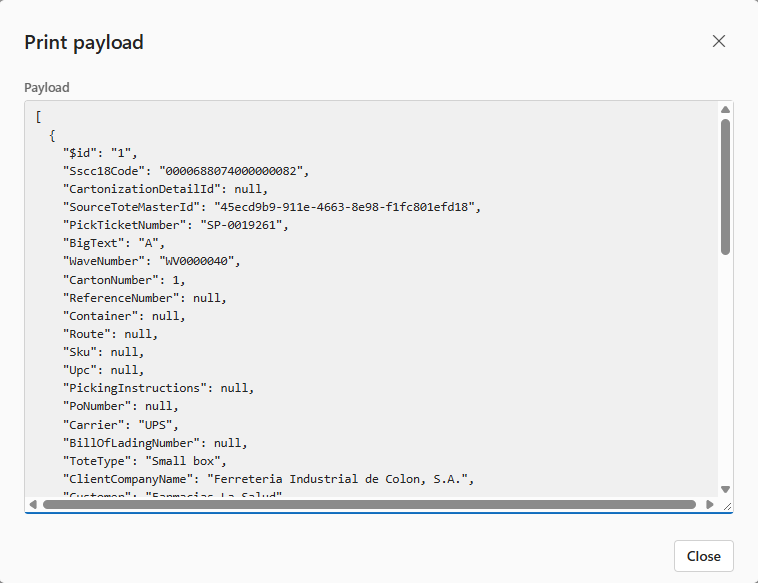Click the Route null line

[110, 334]
